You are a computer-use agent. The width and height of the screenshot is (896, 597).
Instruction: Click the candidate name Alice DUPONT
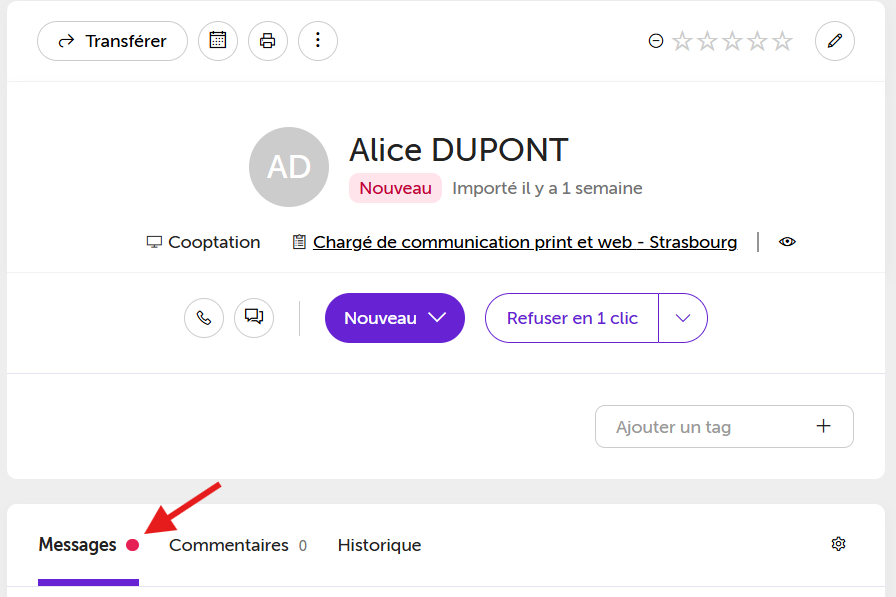[458, 150]
